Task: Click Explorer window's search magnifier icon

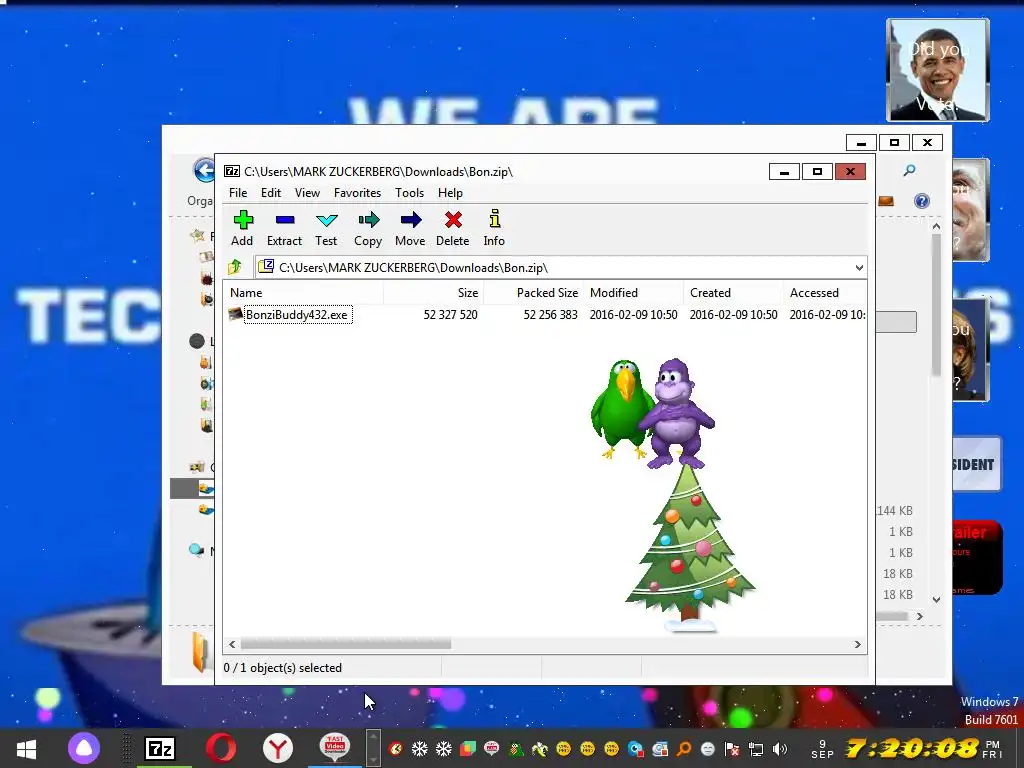Action: [909, 170]
